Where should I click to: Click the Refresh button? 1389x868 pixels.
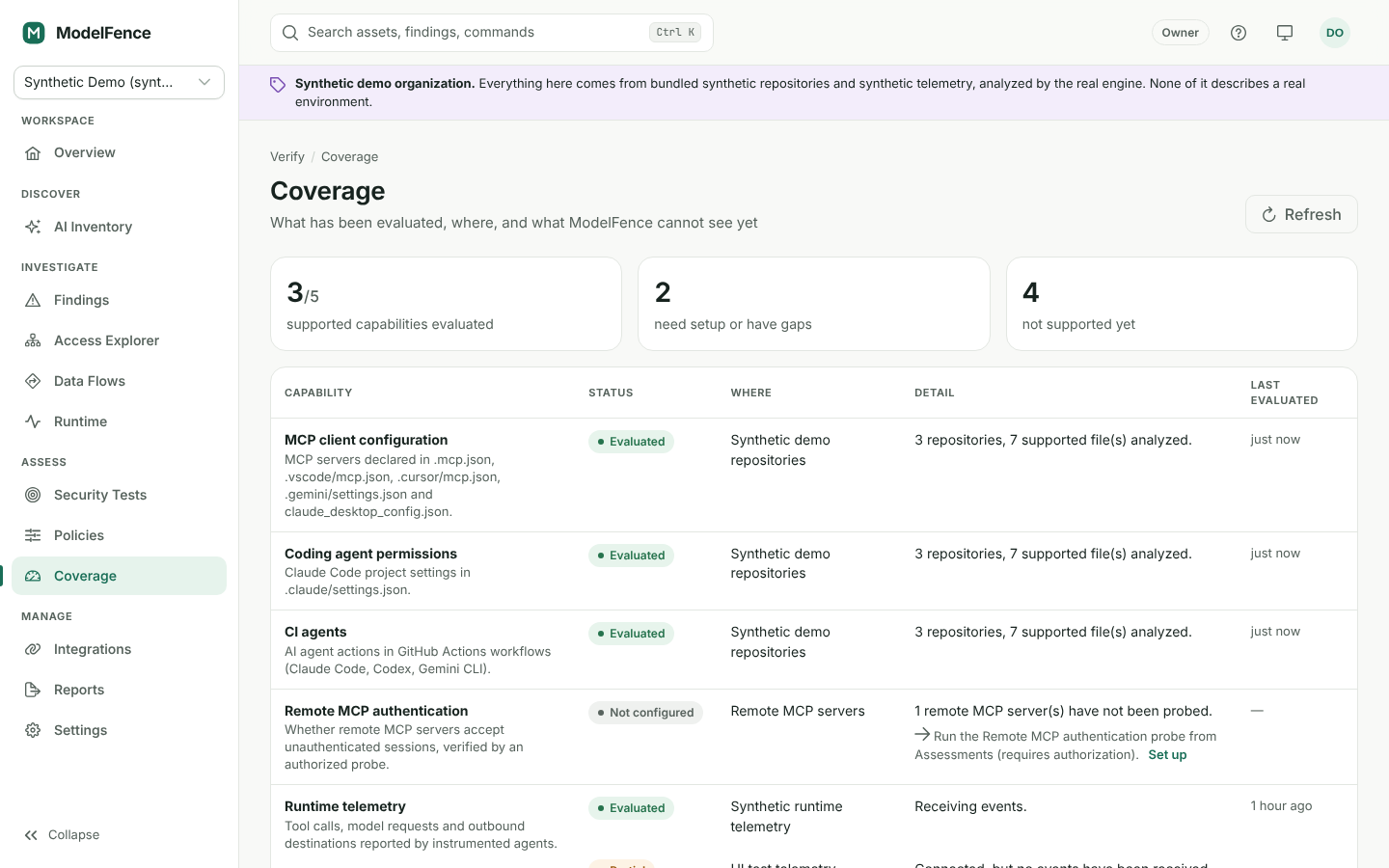point(1301,214)
